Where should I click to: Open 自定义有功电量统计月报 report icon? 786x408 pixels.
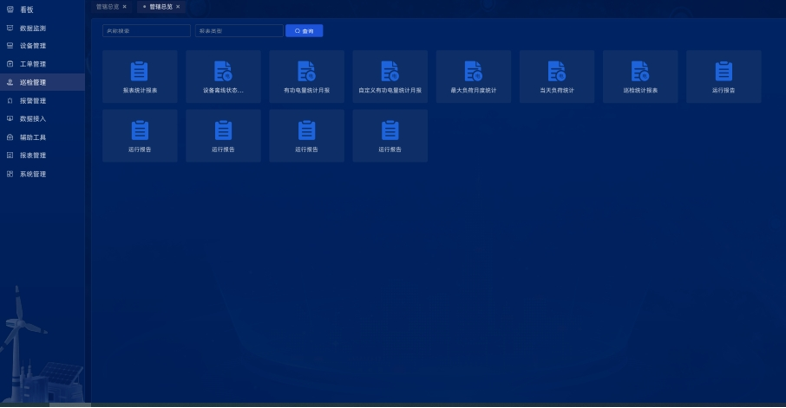(390, 71)
